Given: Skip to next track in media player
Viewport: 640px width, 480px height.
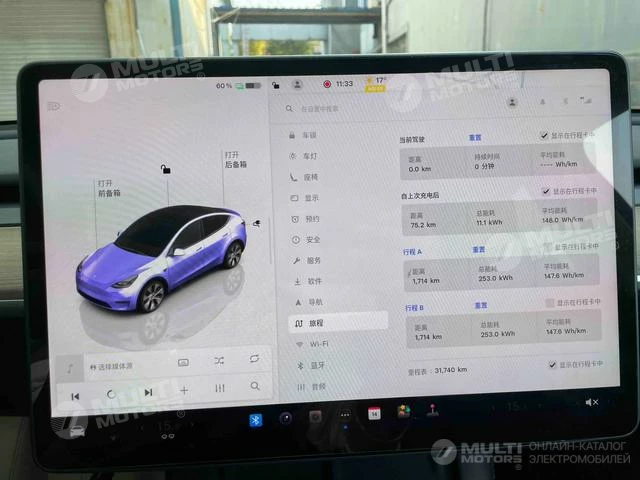Looking at the screenshot, I should click(148, 392).
